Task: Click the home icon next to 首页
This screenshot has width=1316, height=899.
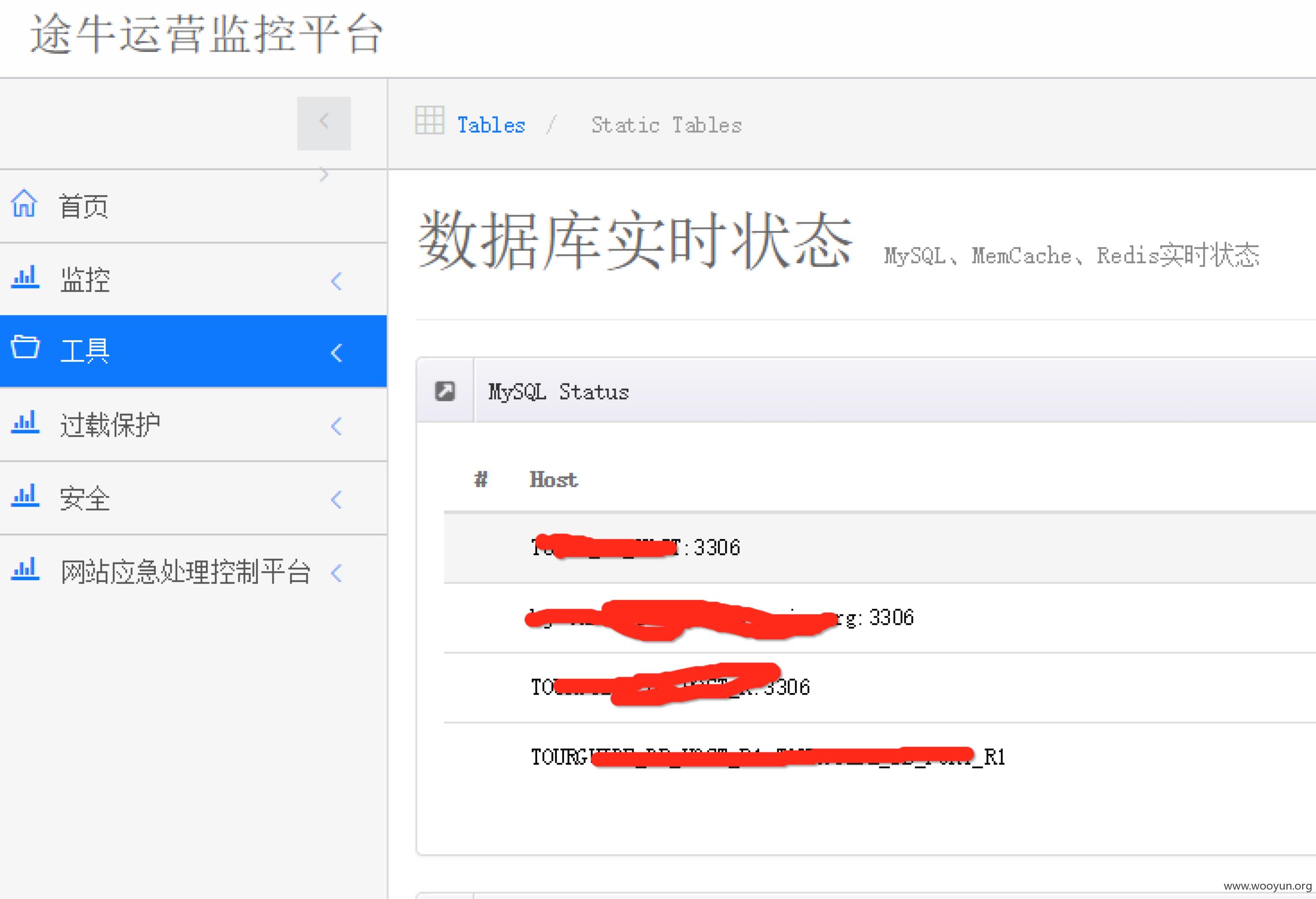Action: click(x=24, y=203)
